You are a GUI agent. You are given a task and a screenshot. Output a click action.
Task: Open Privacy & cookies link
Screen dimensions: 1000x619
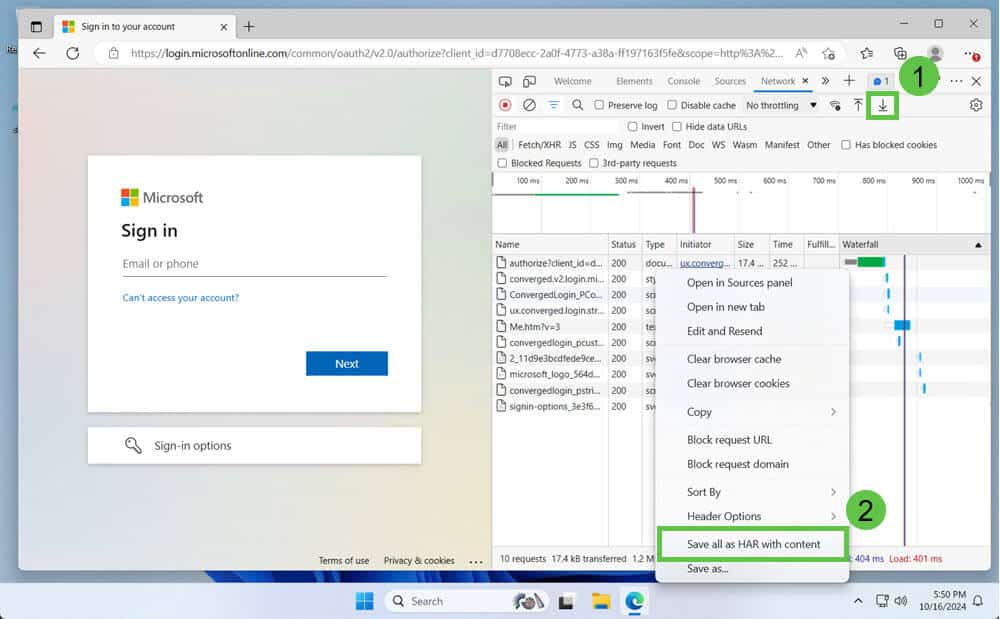(419, 560)
